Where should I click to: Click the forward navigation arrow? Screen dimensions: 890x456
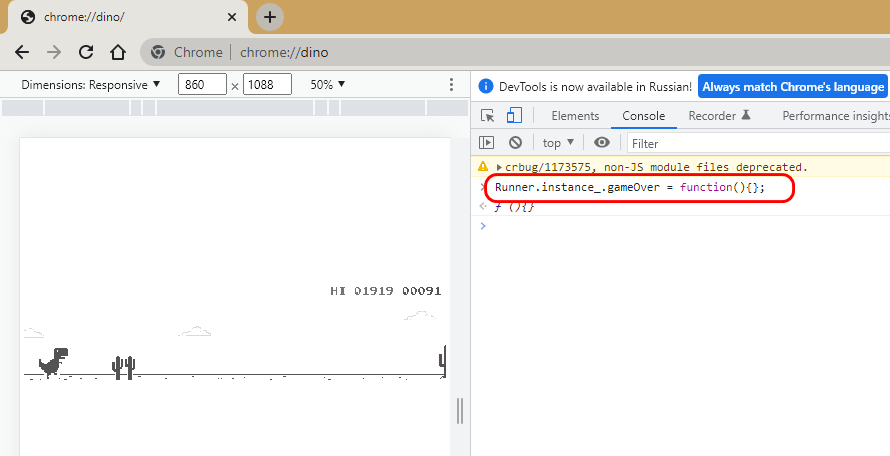54,52
